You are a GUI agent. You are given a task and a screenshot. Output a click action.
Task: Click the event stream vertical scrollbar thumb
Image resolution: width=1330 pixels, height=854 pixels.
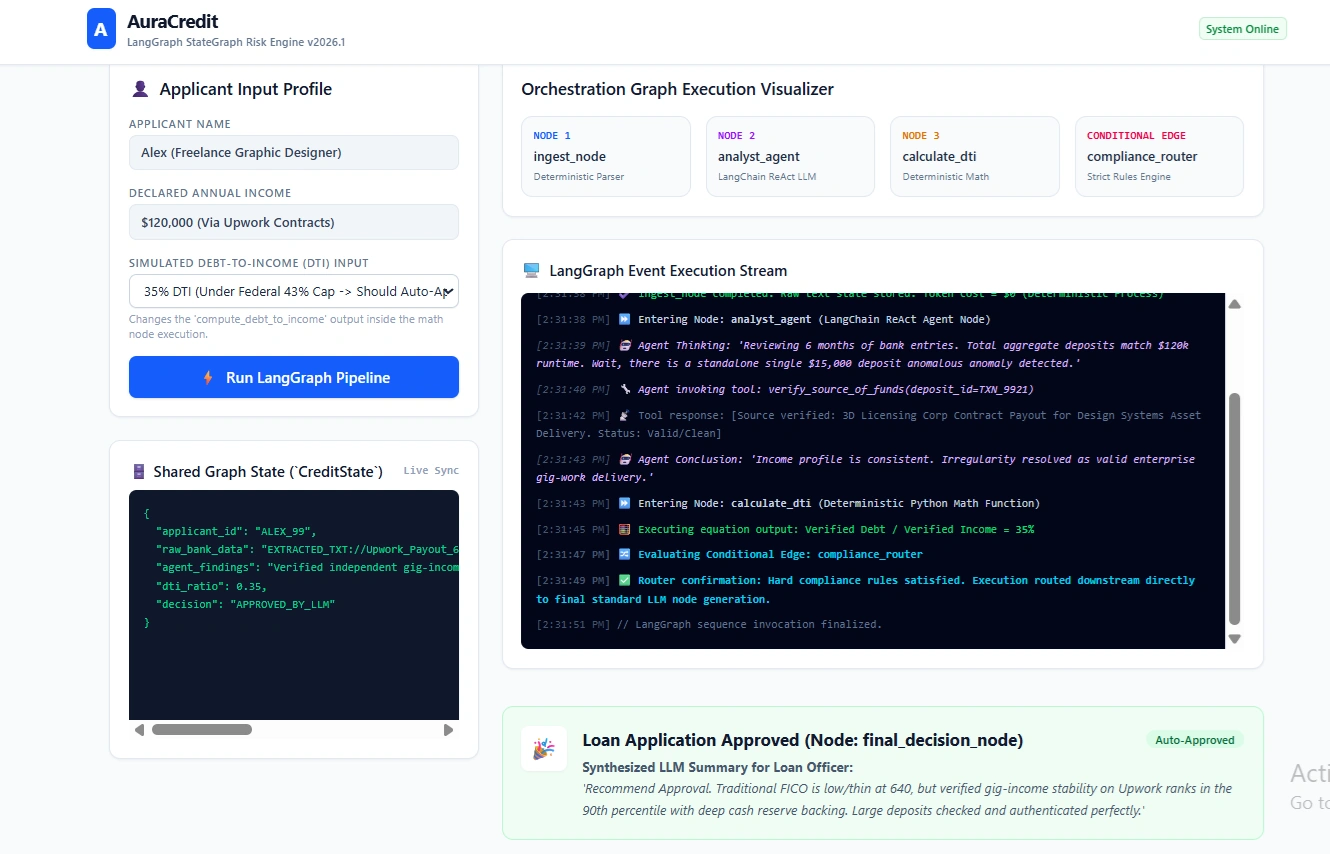coord(1234,509)
